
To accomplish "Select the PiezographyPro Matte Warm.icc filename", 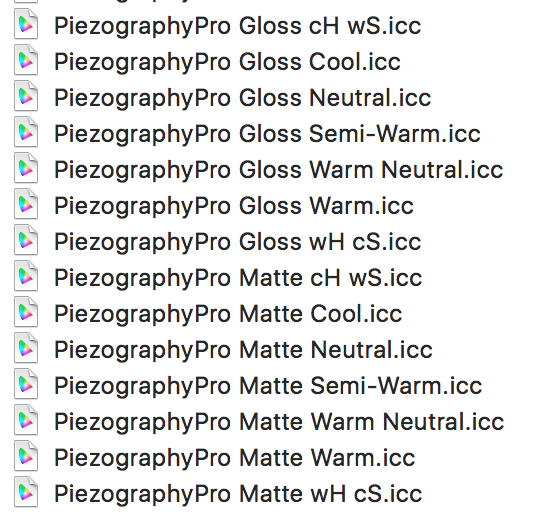I will point(235,458).
